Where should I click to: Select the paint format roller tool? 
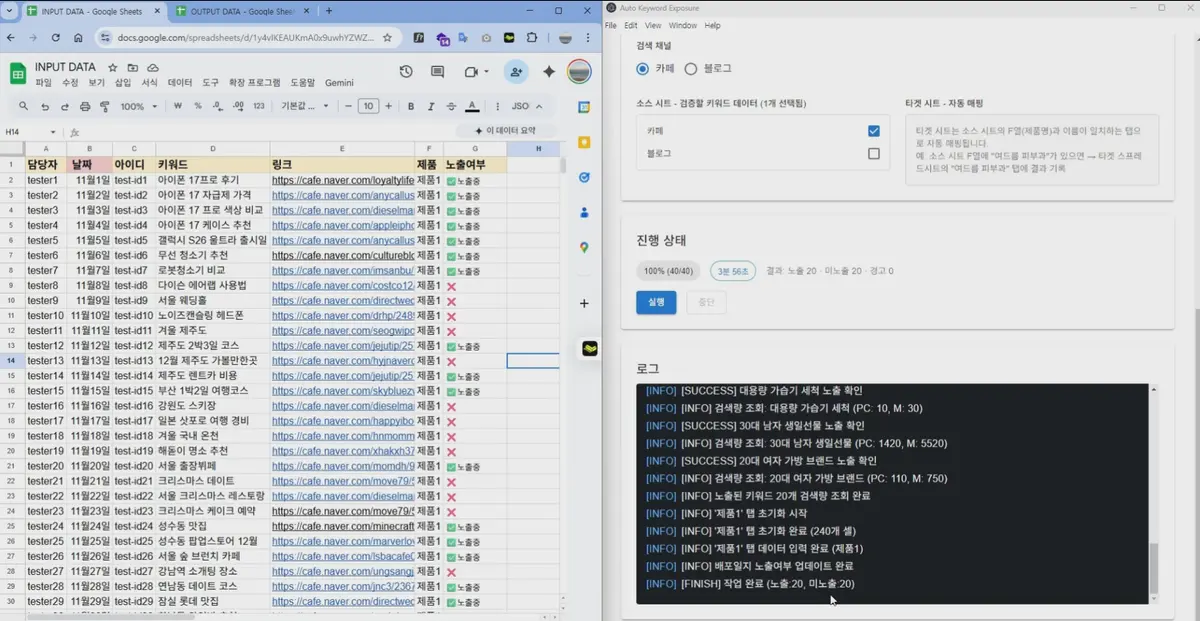(105, 106)
